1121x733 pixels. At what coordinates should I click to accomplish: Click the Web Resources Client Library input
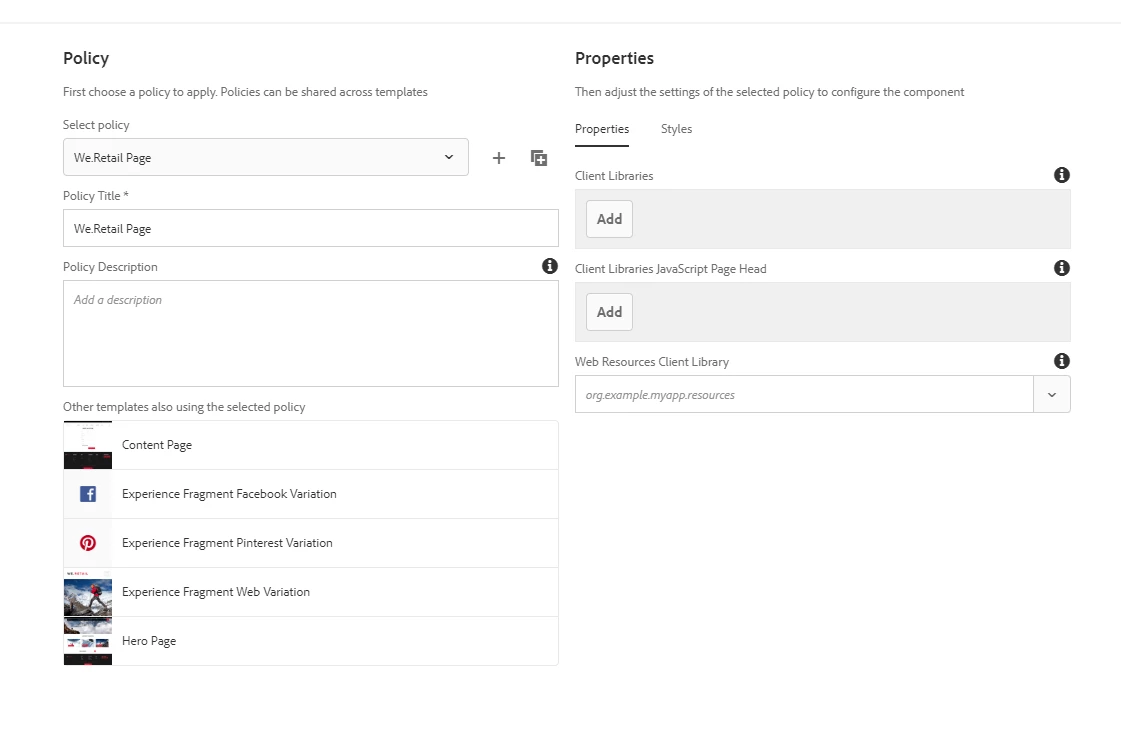804,394
